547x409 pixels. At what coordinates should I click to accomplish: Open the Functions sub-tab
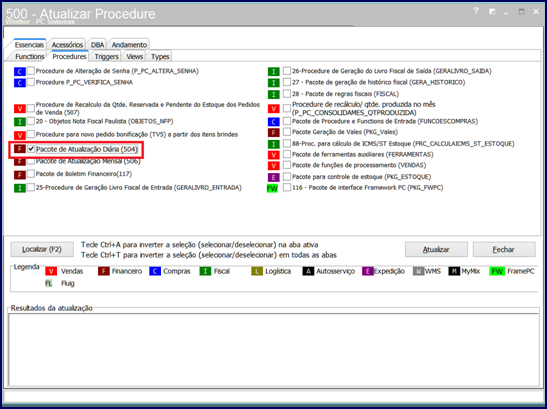pyautogui.click(x=30, y=57)
